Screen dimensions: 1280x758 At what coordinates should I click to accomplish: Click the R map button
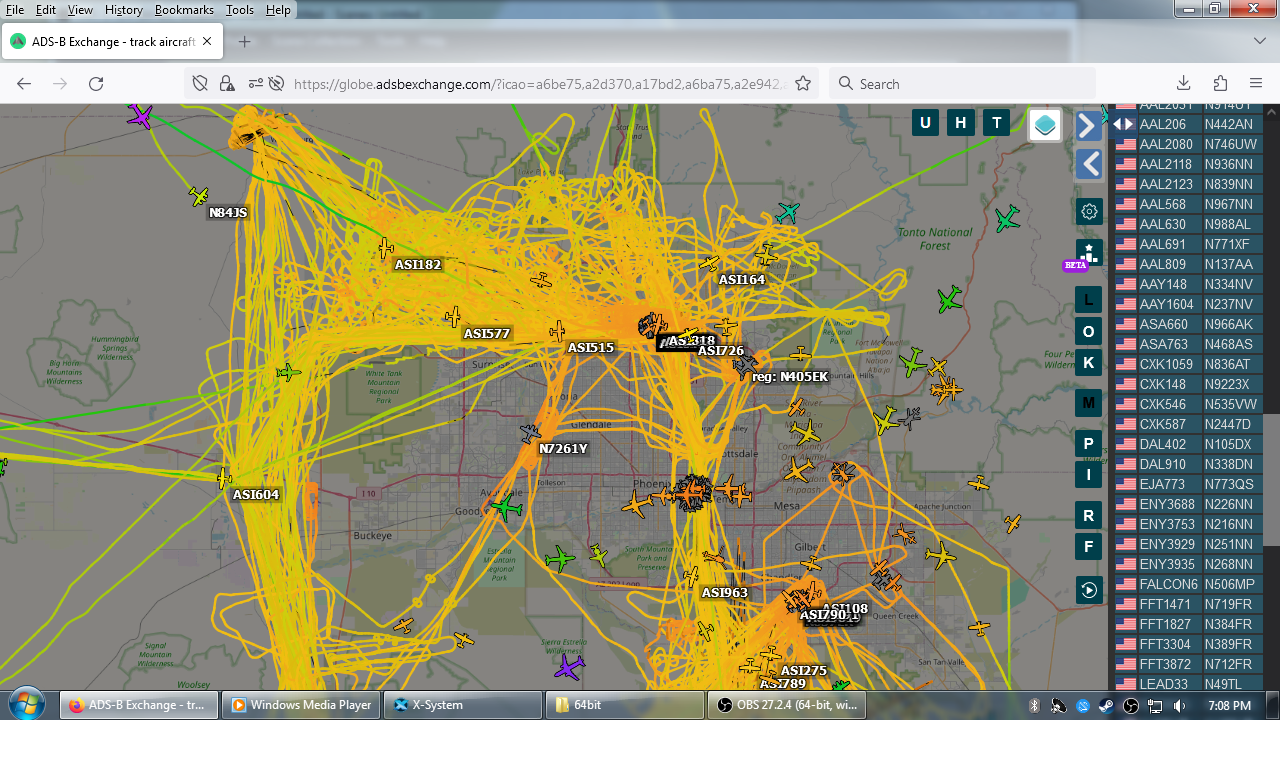tap(1089, 515)
